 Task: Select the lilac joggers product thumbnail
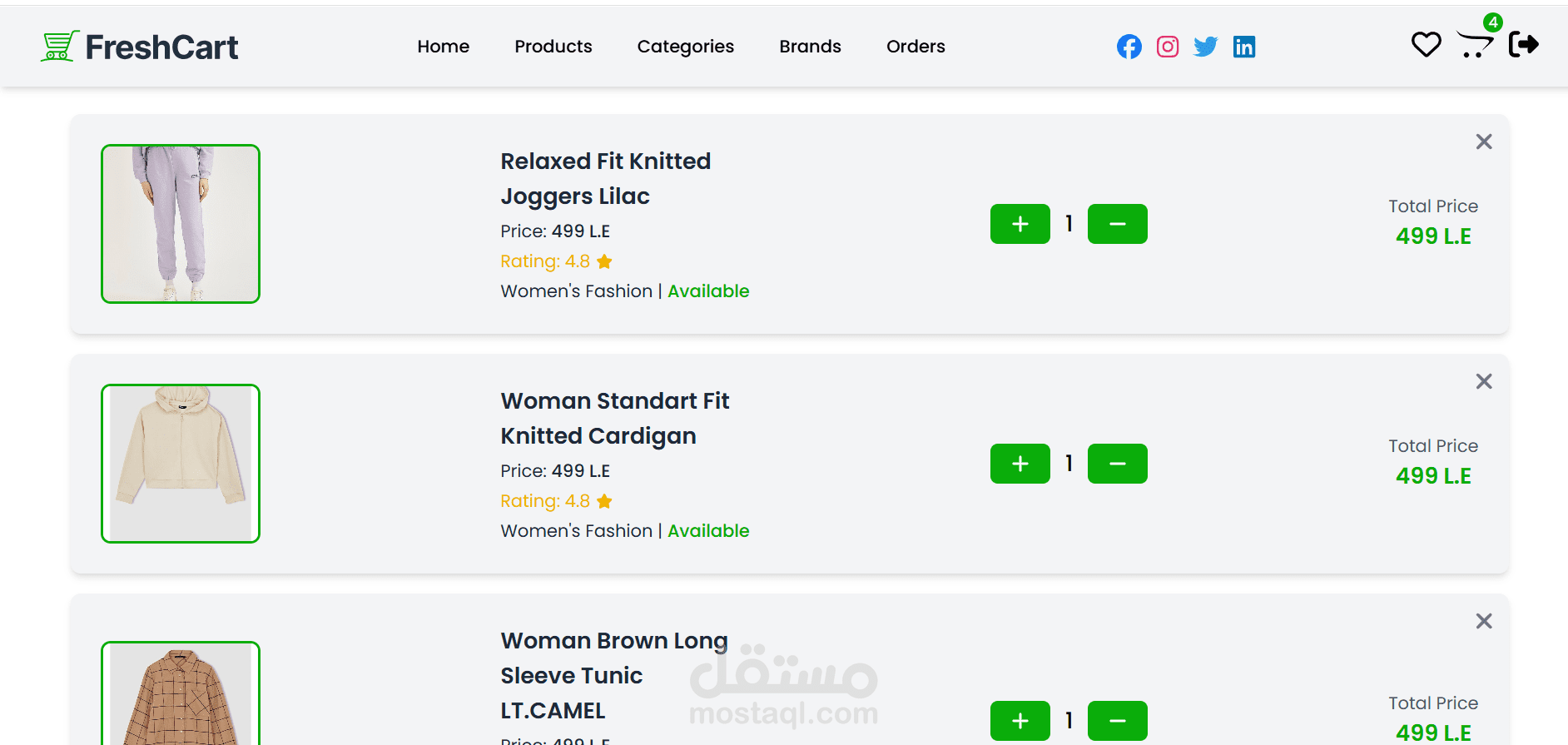click(x=181, y=224)
